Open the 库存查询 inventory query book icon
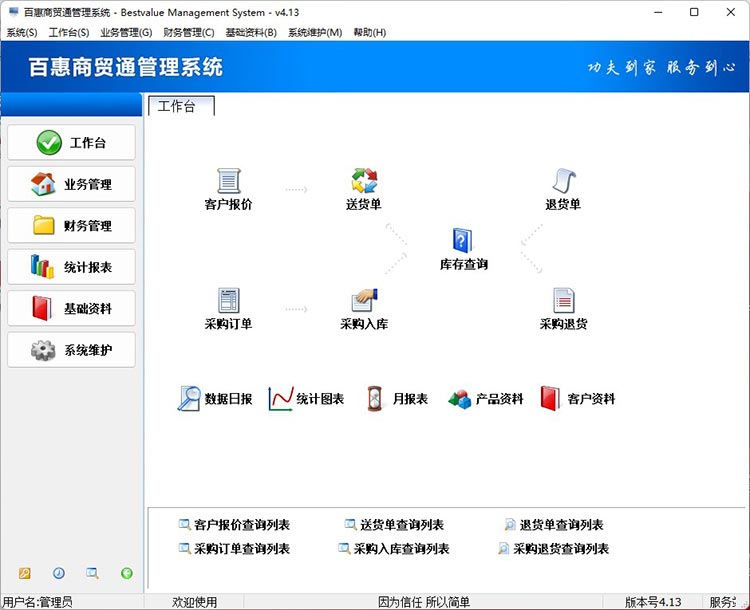 pyautogui.click(x=463, y=241)
